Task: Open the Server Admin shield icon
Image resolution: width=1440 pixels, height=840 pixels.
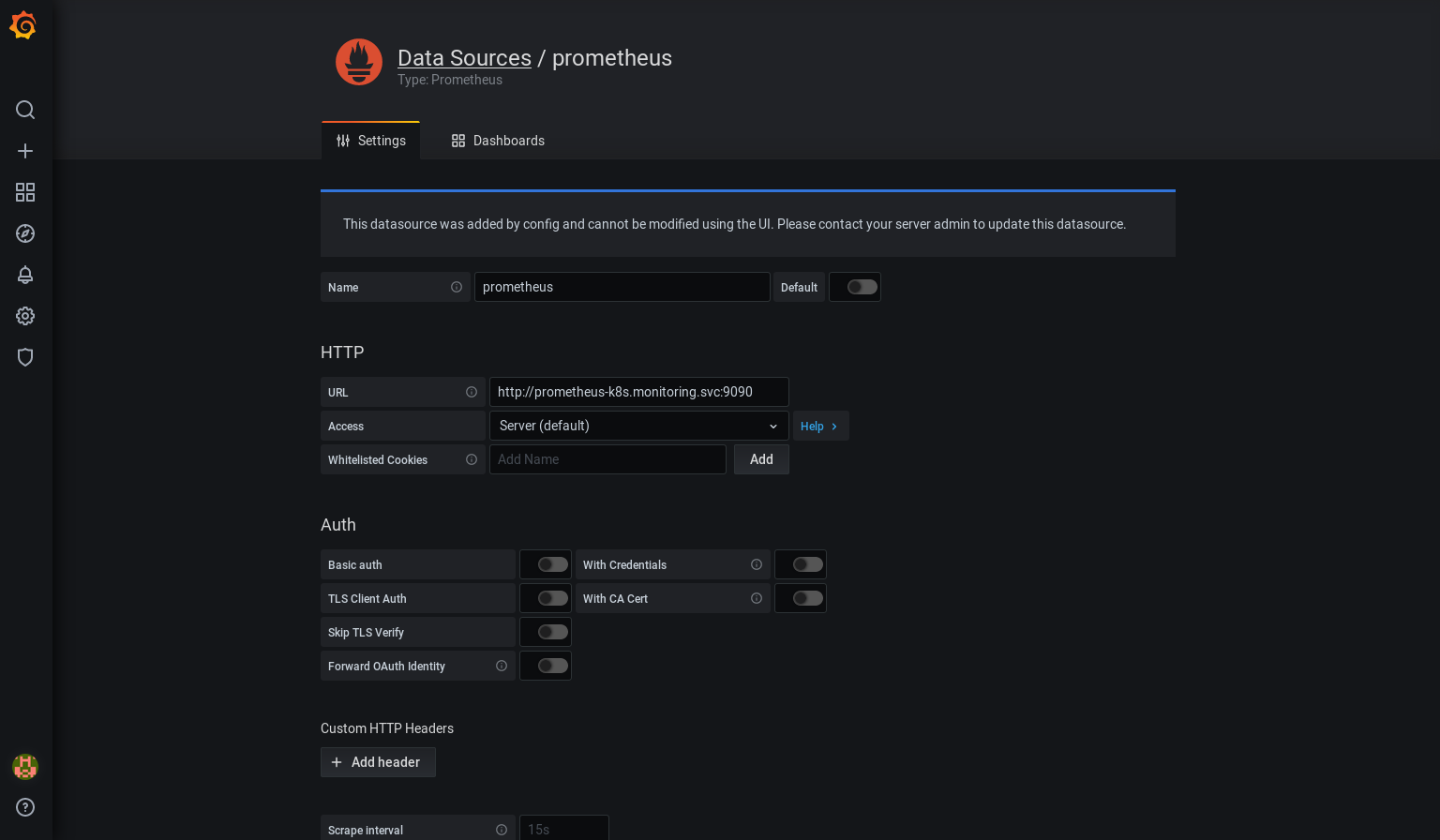Action: (25, 357)
